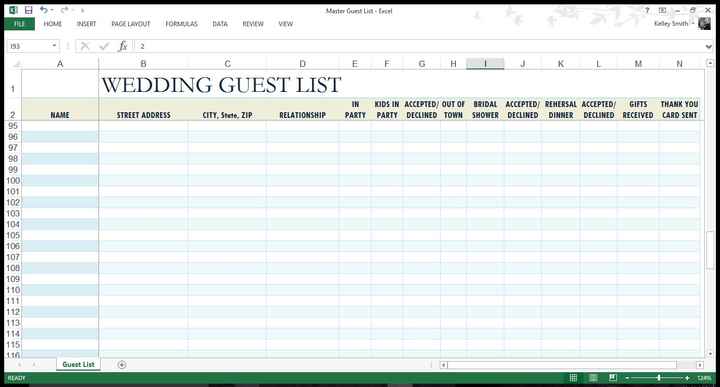Open the Undo history dropdown arrow
720x387 pixels.
pyautogui.click(x=52, y=10)
